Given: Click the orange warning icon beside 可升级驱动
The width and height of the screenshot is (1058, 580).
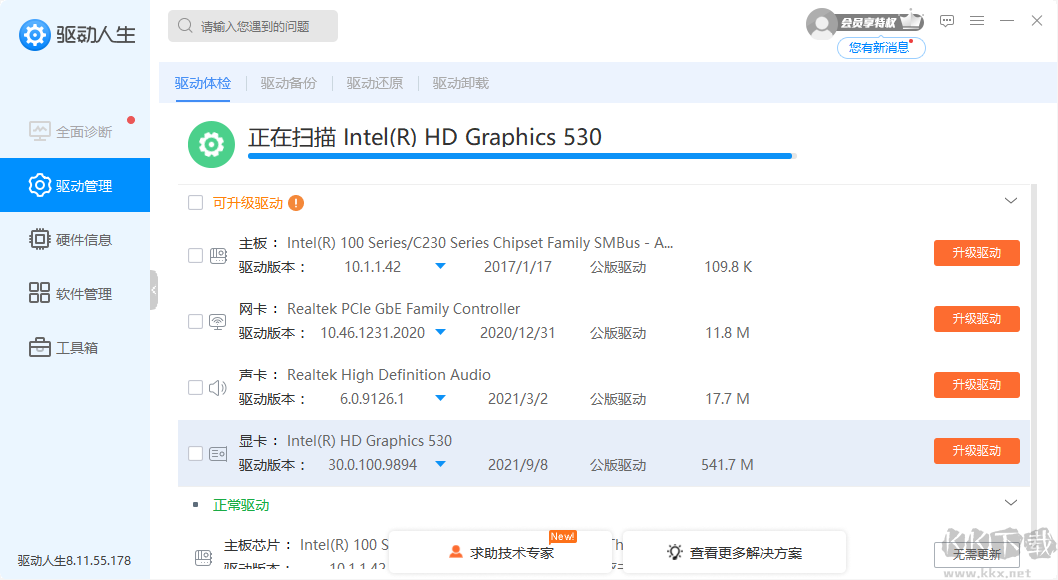Looking at the screenshot, I should pos(296,203).
